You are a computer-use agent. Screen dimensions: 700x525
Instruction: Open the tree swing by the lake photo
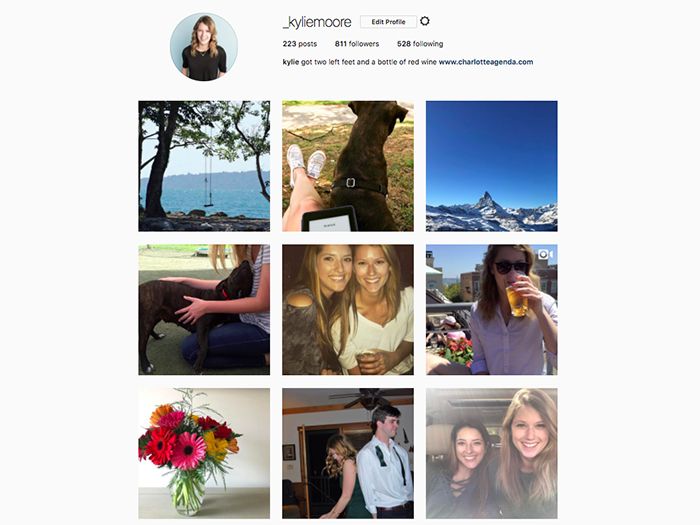(x=204, y=166)
